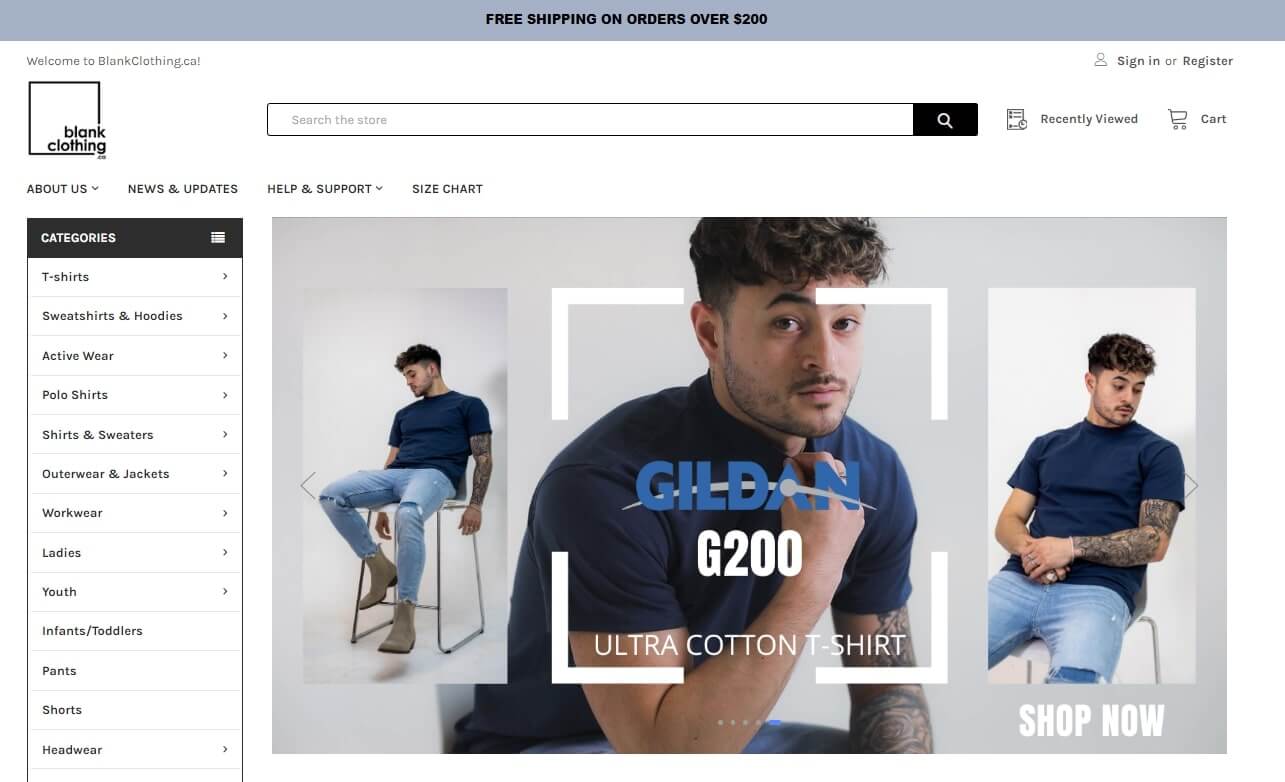This screenshot has width=1285, height=782.
Task: Click the Search the store field
Action: (590, 120)
